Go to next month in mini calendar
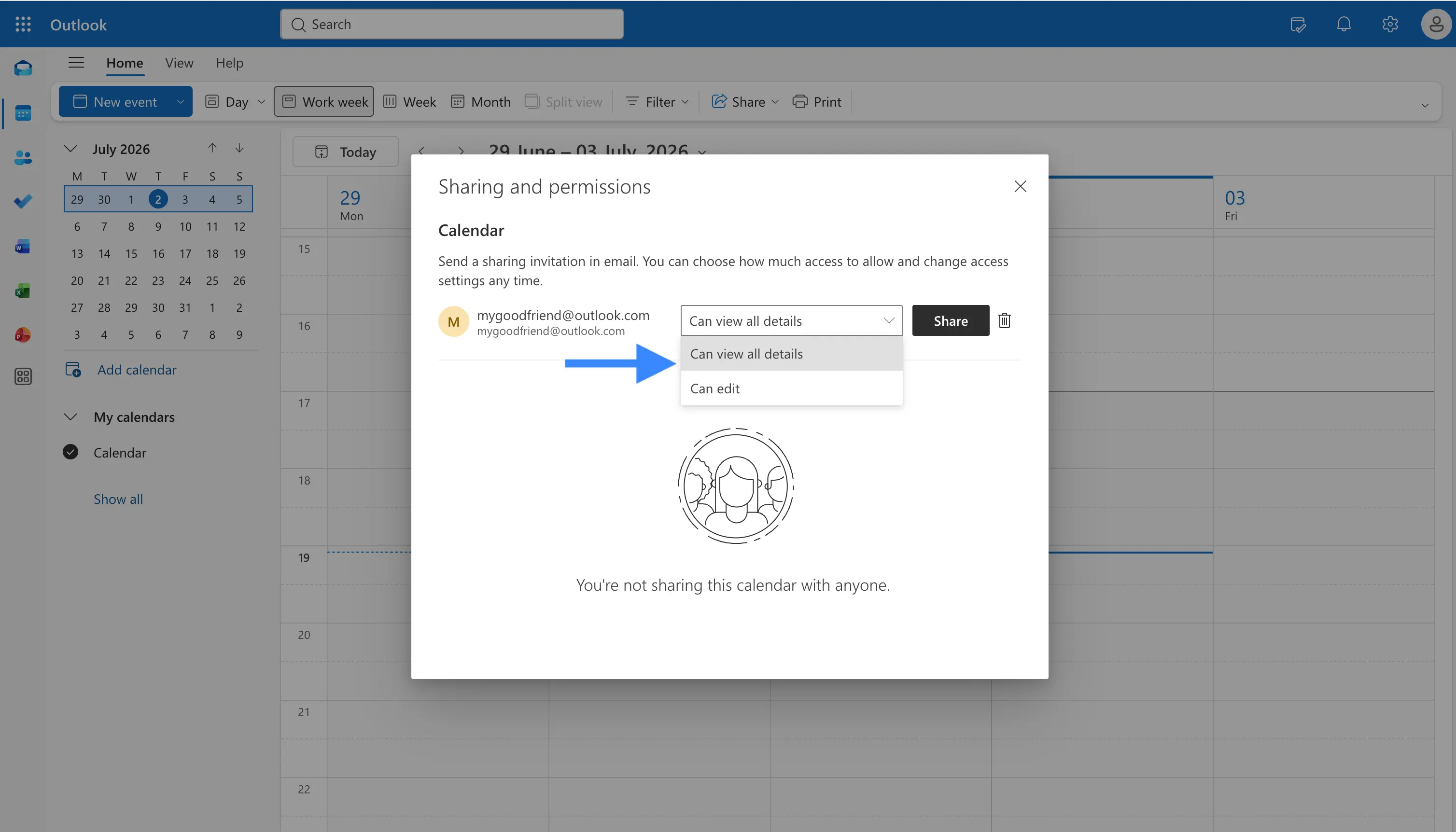The width and height of the screenshot is (1456, 832). 239,148
